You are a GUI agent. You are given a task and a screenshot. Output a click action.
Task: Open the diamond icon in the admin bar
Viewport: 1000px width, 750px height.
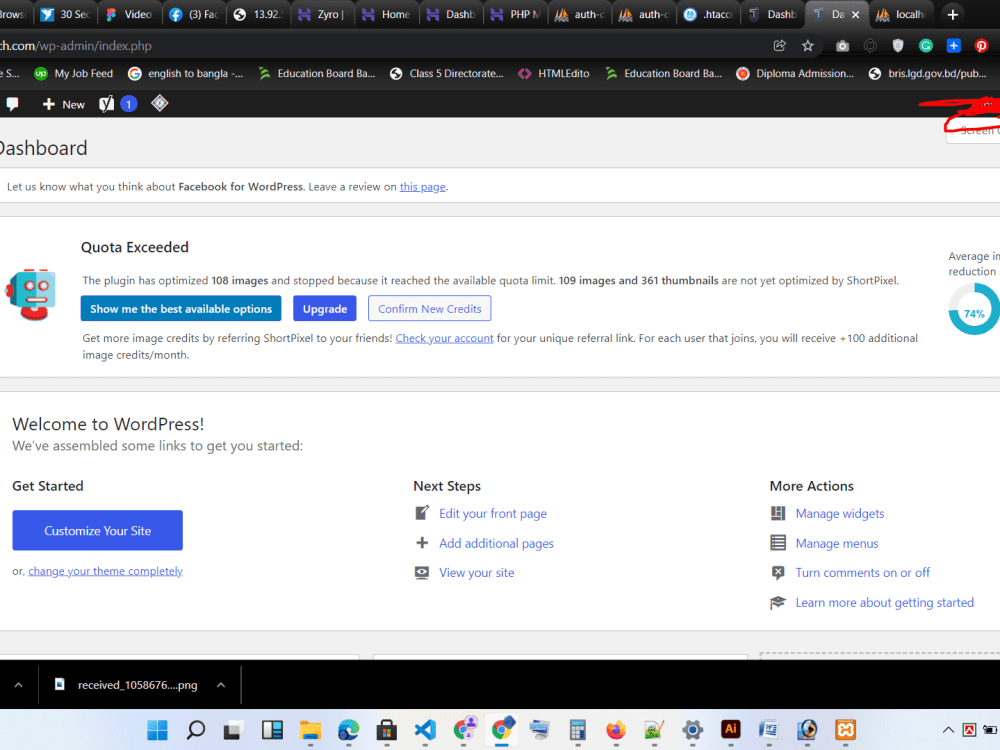point(159,103)
